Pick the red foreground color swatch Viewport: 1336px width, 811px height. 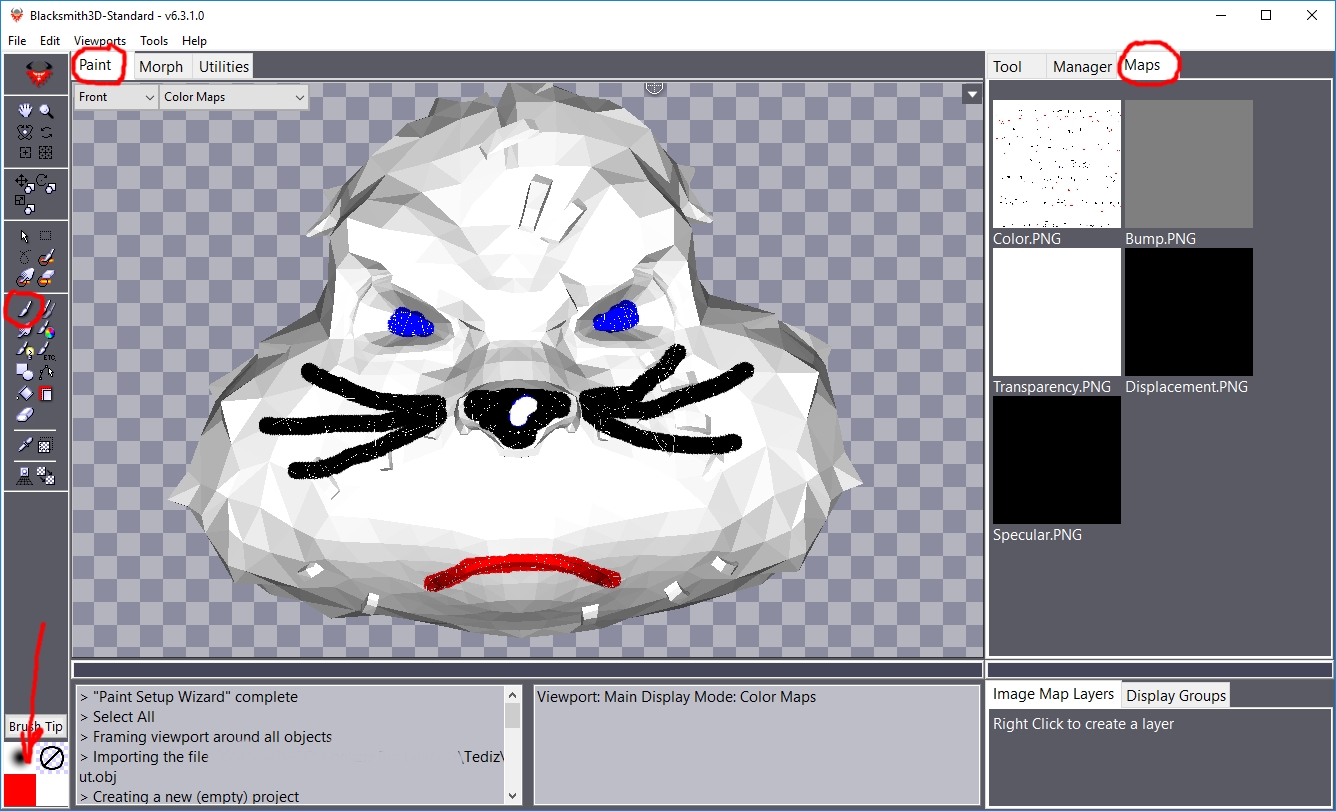click(20, 790)
